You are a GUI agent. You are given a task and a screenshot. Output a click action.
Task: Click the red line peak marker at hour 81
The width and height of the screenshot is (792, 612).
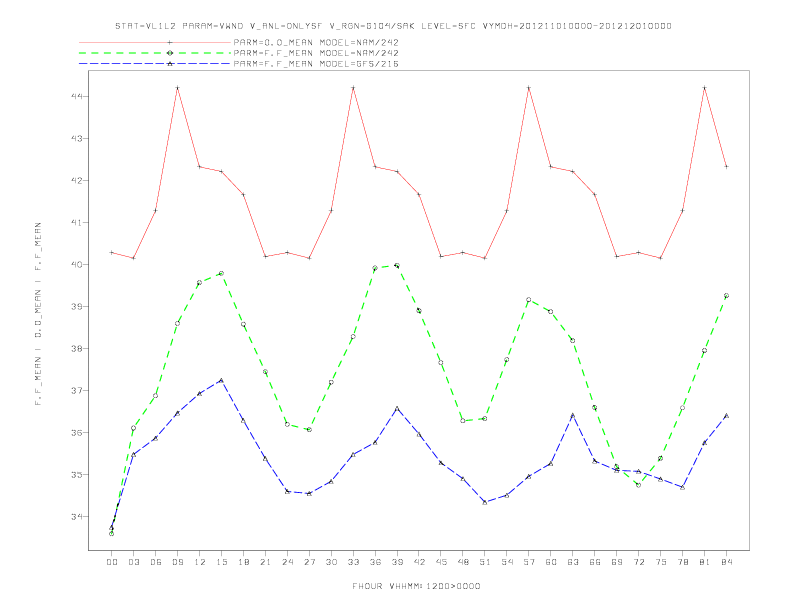coord(704,88)
